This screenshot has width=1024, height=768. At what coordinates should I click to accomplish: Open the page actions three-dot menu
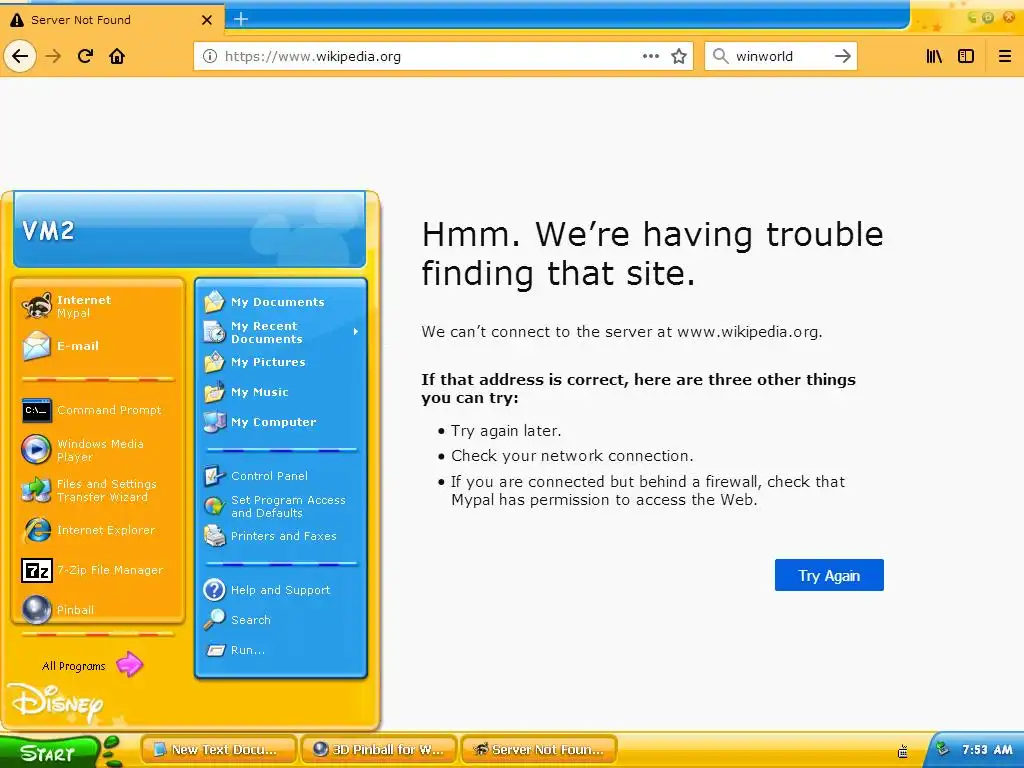point(650,56)
